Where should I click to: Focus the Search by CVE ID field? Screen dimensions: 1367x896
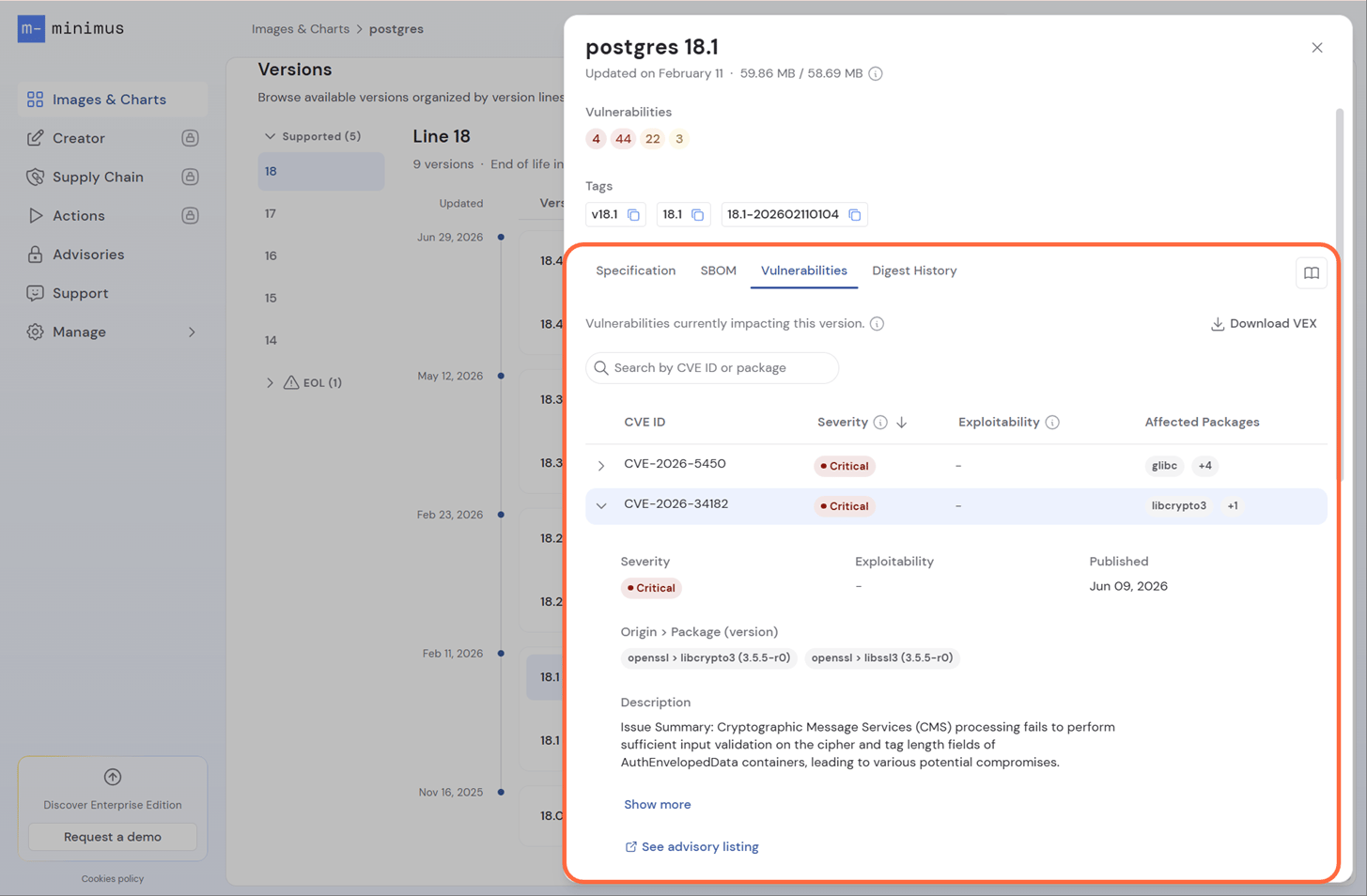pyautogui.click(x=712, y=368)
